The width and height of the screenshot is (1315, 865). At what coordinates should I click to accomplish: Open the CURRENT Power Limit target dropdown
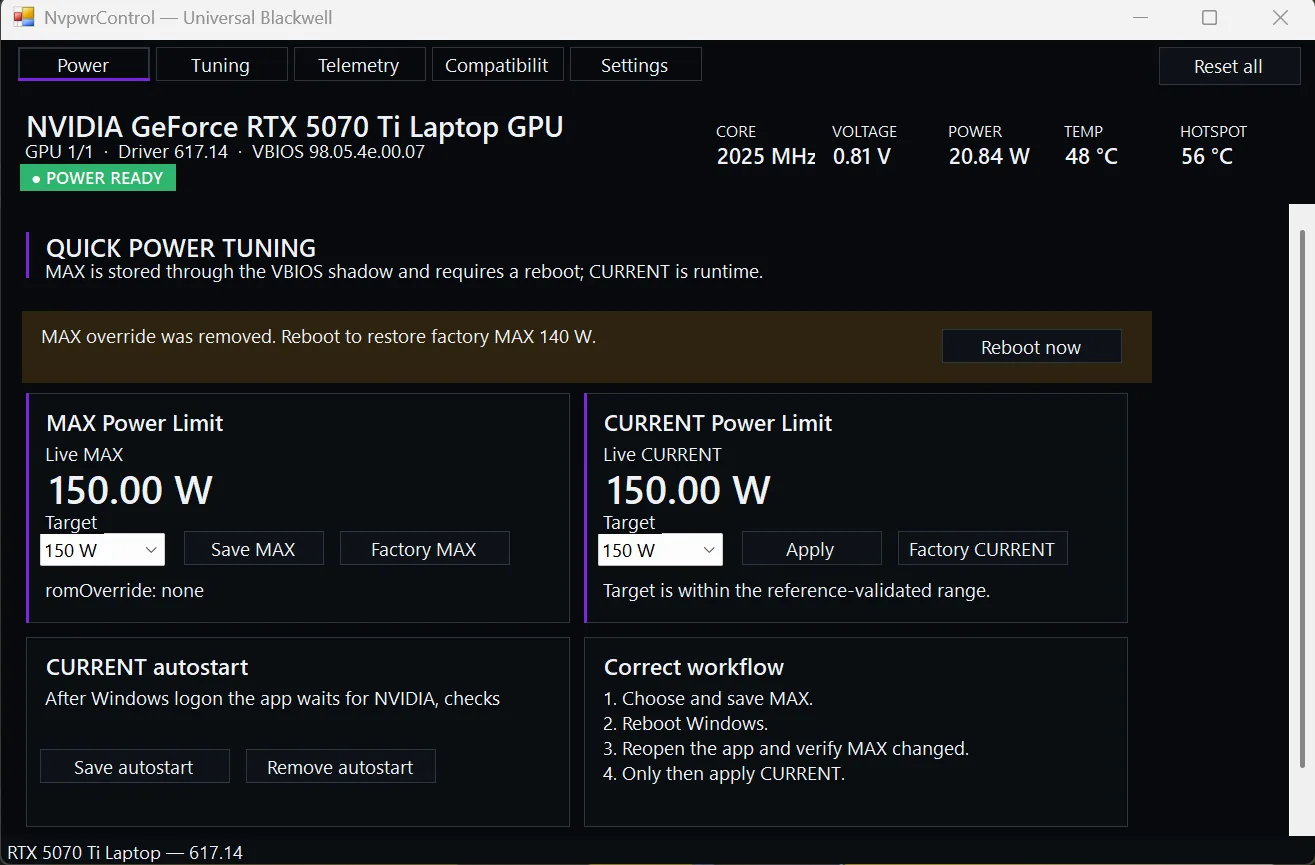click(660, 550)
